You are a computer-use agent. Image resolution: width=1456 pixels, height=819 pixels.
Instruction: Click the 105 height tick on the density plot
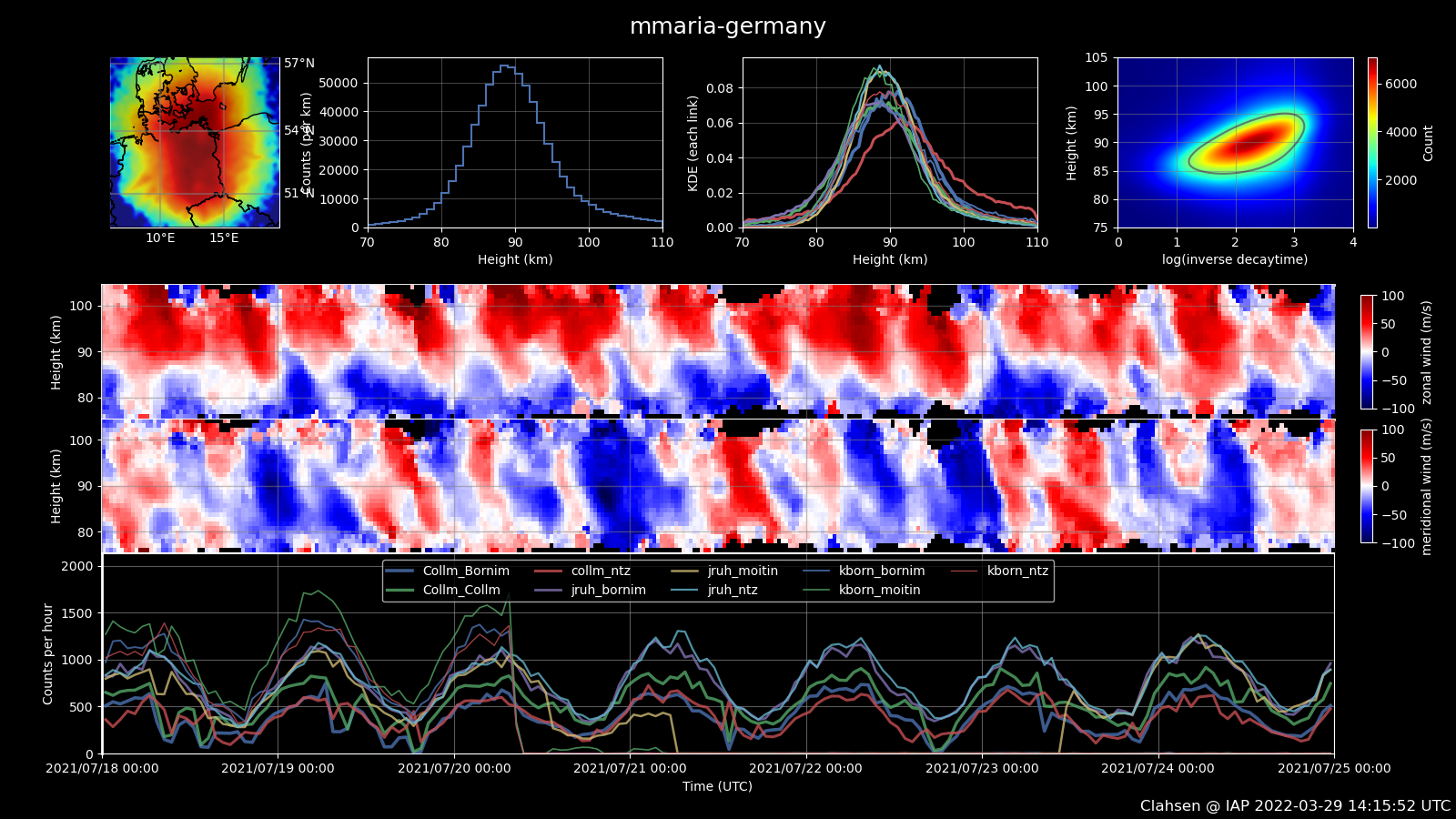pos(1097,57)
